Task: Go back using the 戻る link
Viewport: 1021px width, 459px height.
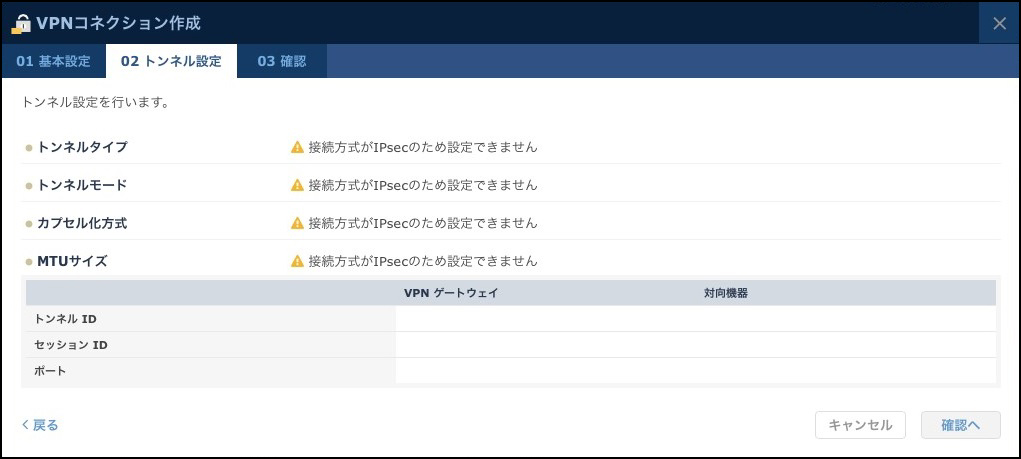Action: click(40, 425)
